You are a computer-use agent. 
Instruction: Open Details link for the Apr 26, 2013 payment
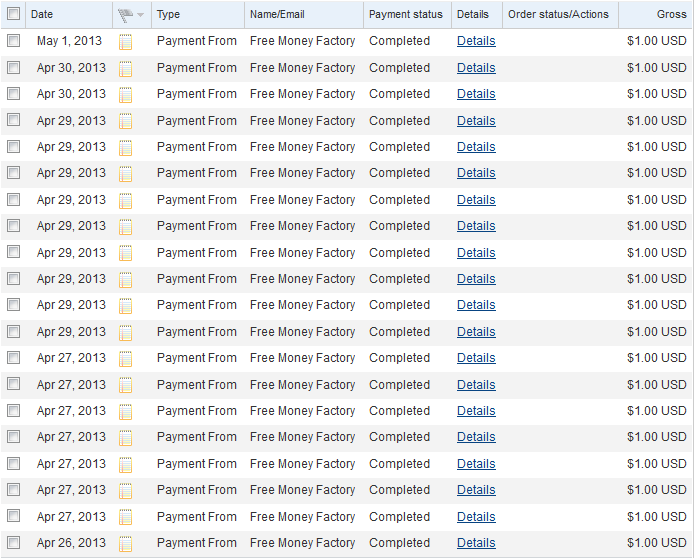[x=476, y=543]
